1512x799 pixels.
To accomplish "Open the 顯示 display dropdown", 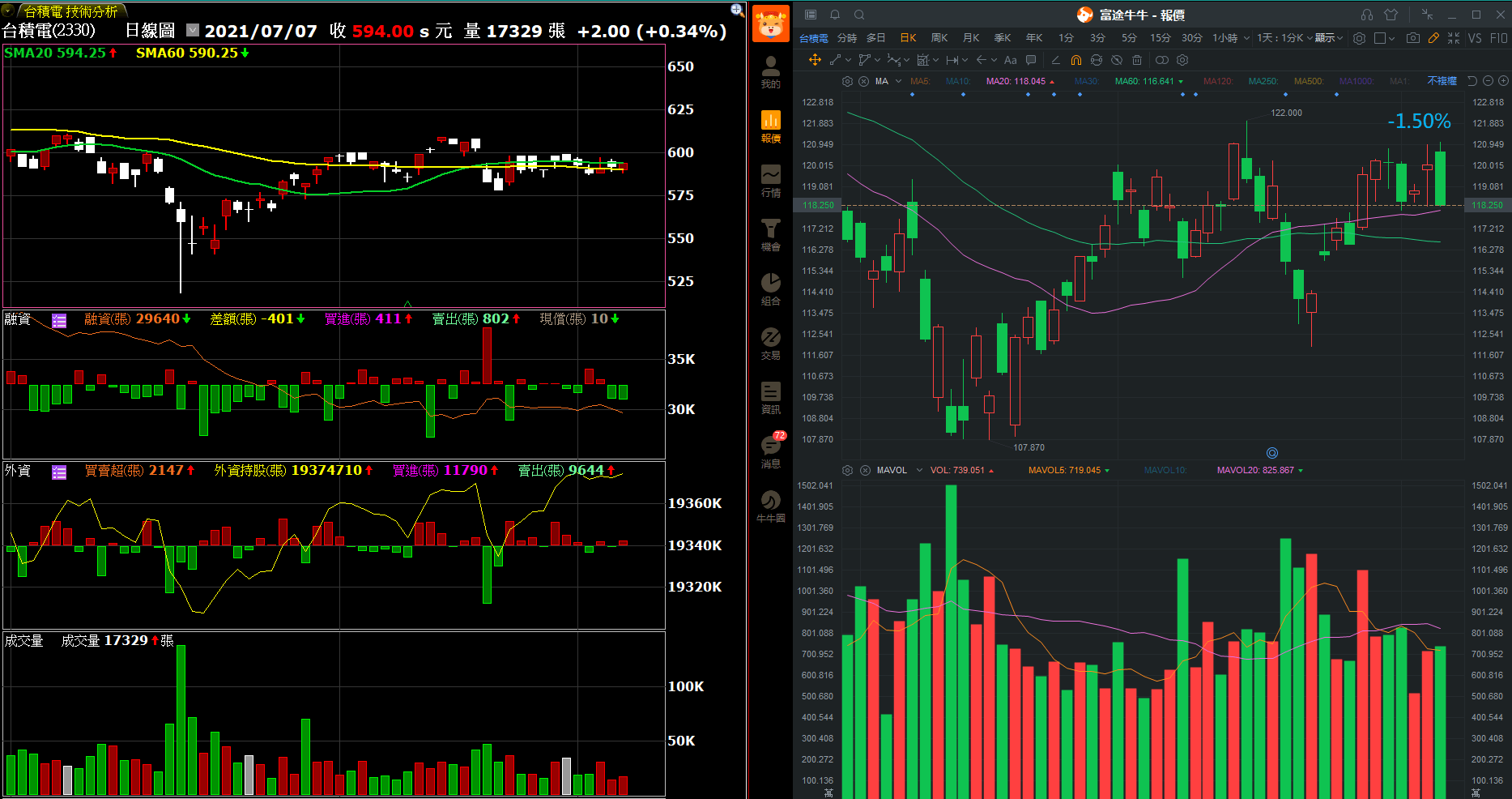I will (1329, 38).
